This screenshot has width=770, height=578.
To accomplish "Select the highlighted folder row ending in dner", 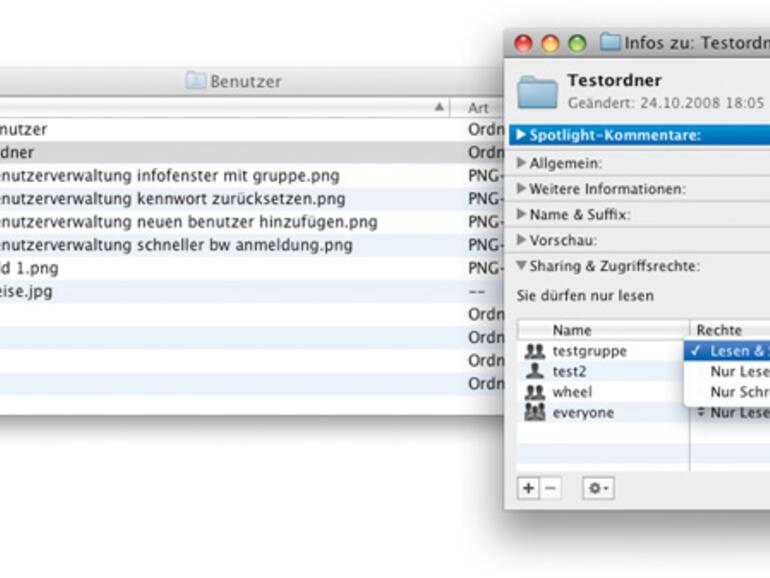I will tap(251, 152).
